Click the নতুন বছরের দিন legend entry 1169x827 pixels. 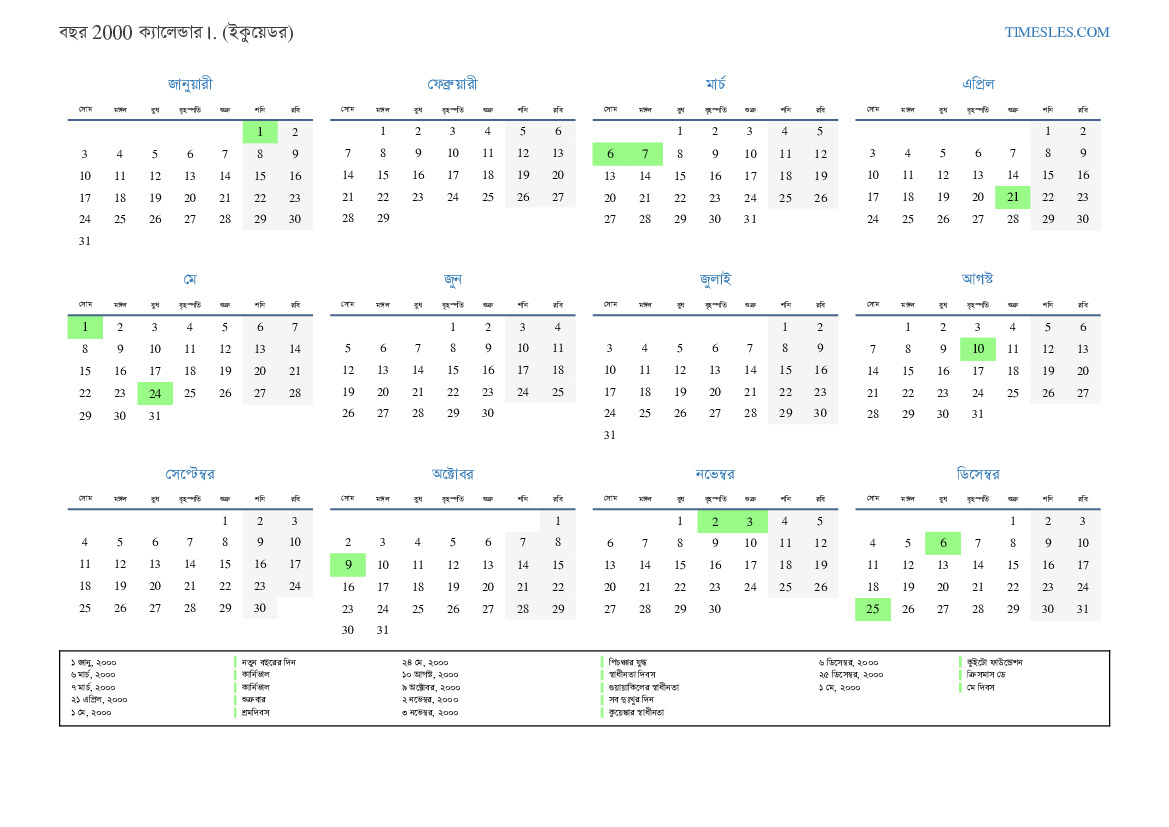pyautogui.click(x=268, y=662)
